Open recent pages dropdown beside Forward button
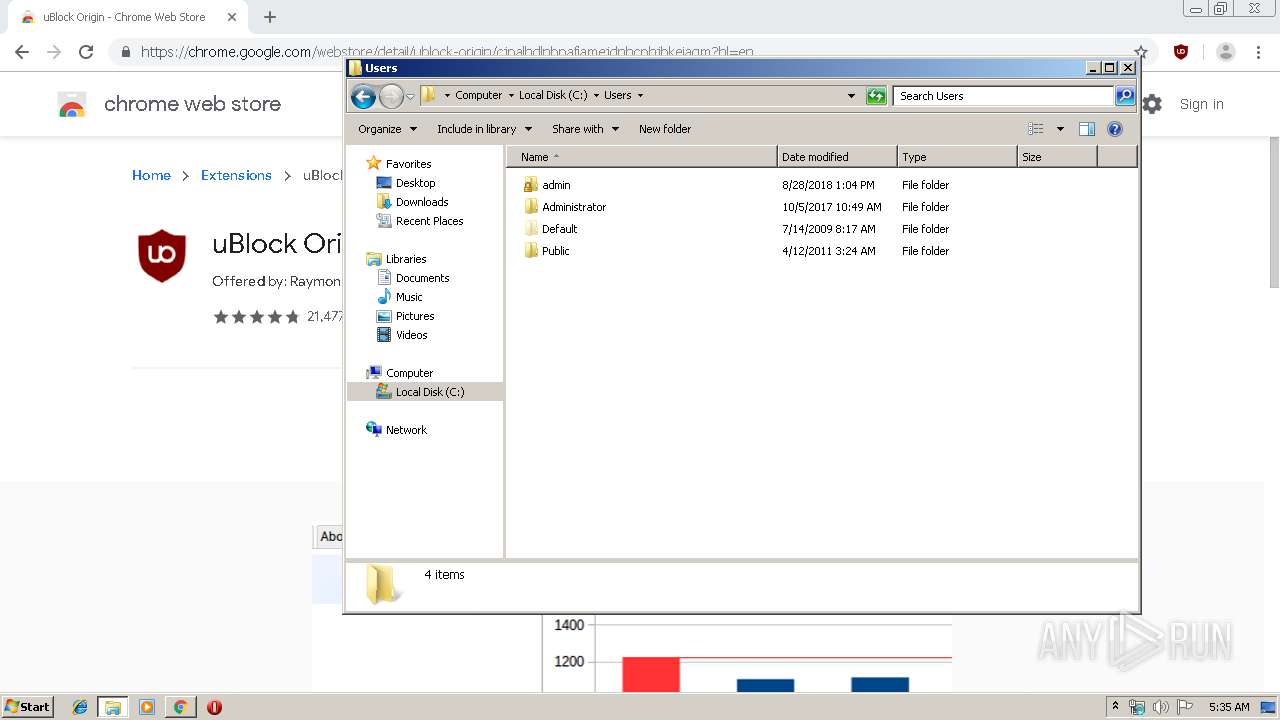The width and height of the screenshot is (1280, 720). [410, 97]
